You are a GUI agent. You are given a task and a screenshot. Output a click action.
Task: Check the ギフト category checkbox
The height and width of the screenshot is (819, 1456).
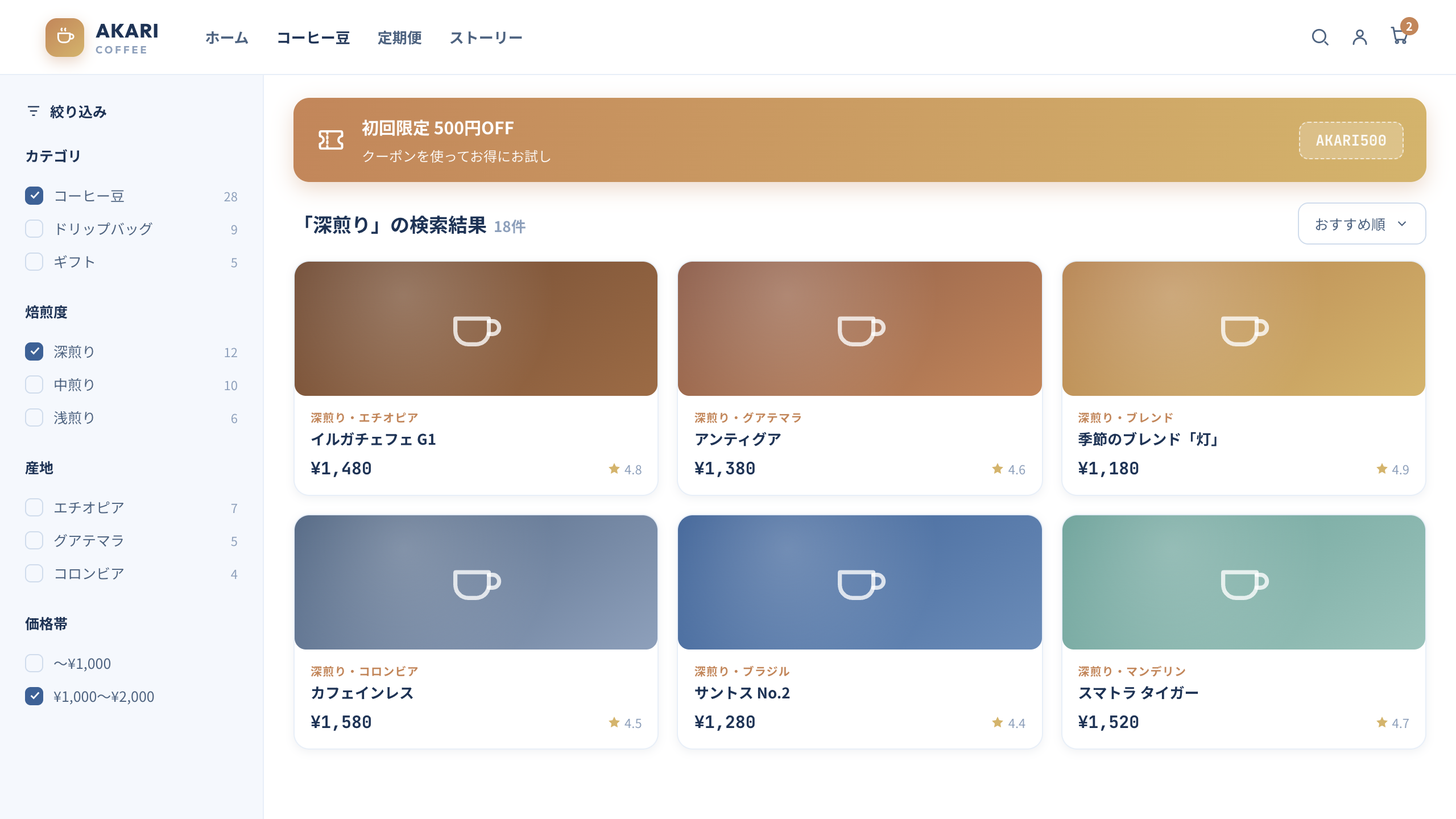tap(34, 262)
